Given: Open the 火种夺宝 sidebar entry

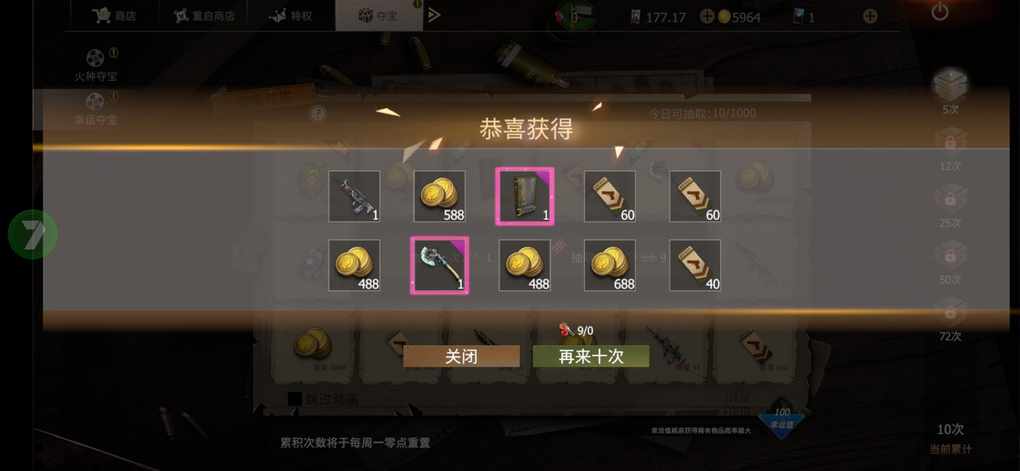Looking at the screenshot, I should (96, 66).
